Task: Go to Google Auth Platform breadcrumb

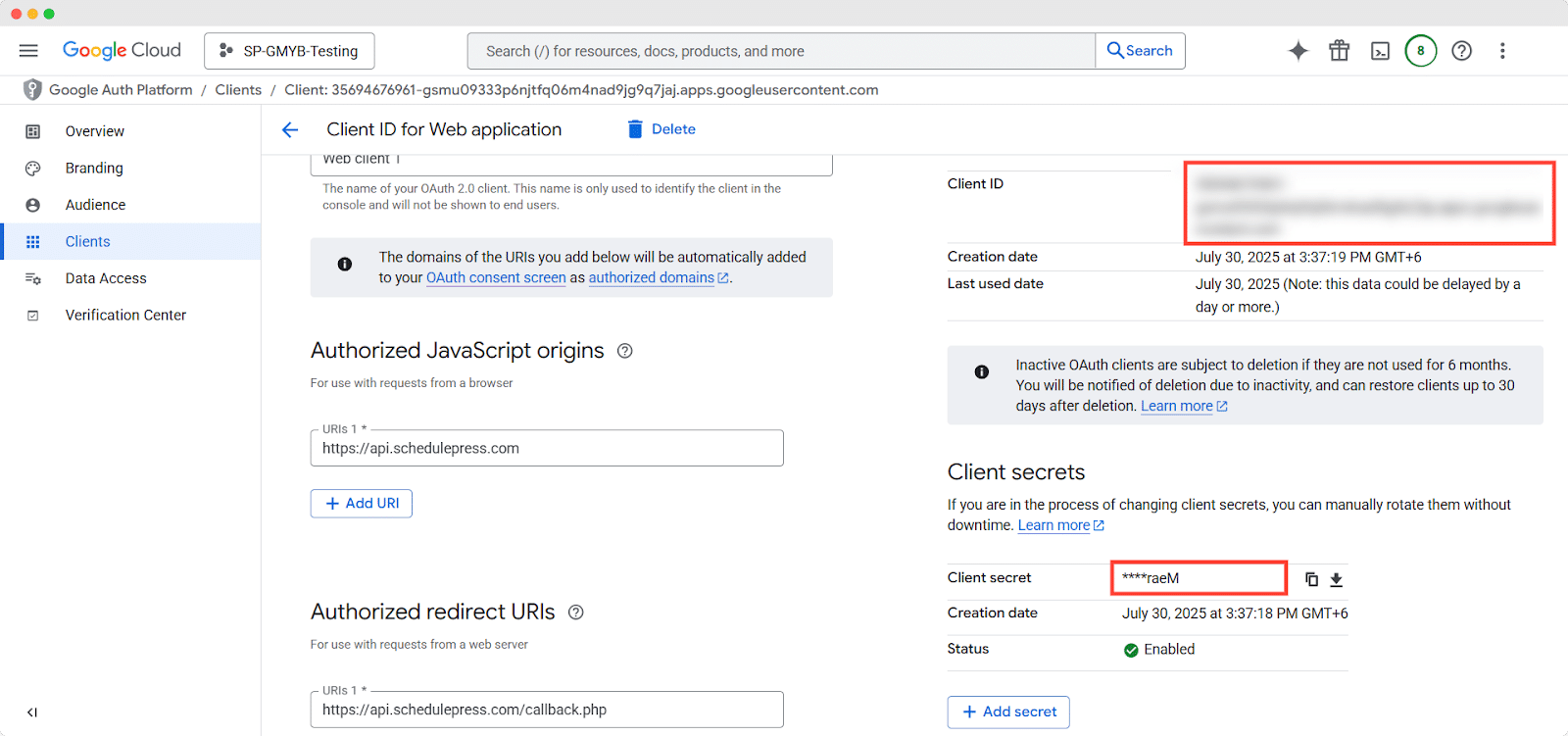Action: point(121,90)
